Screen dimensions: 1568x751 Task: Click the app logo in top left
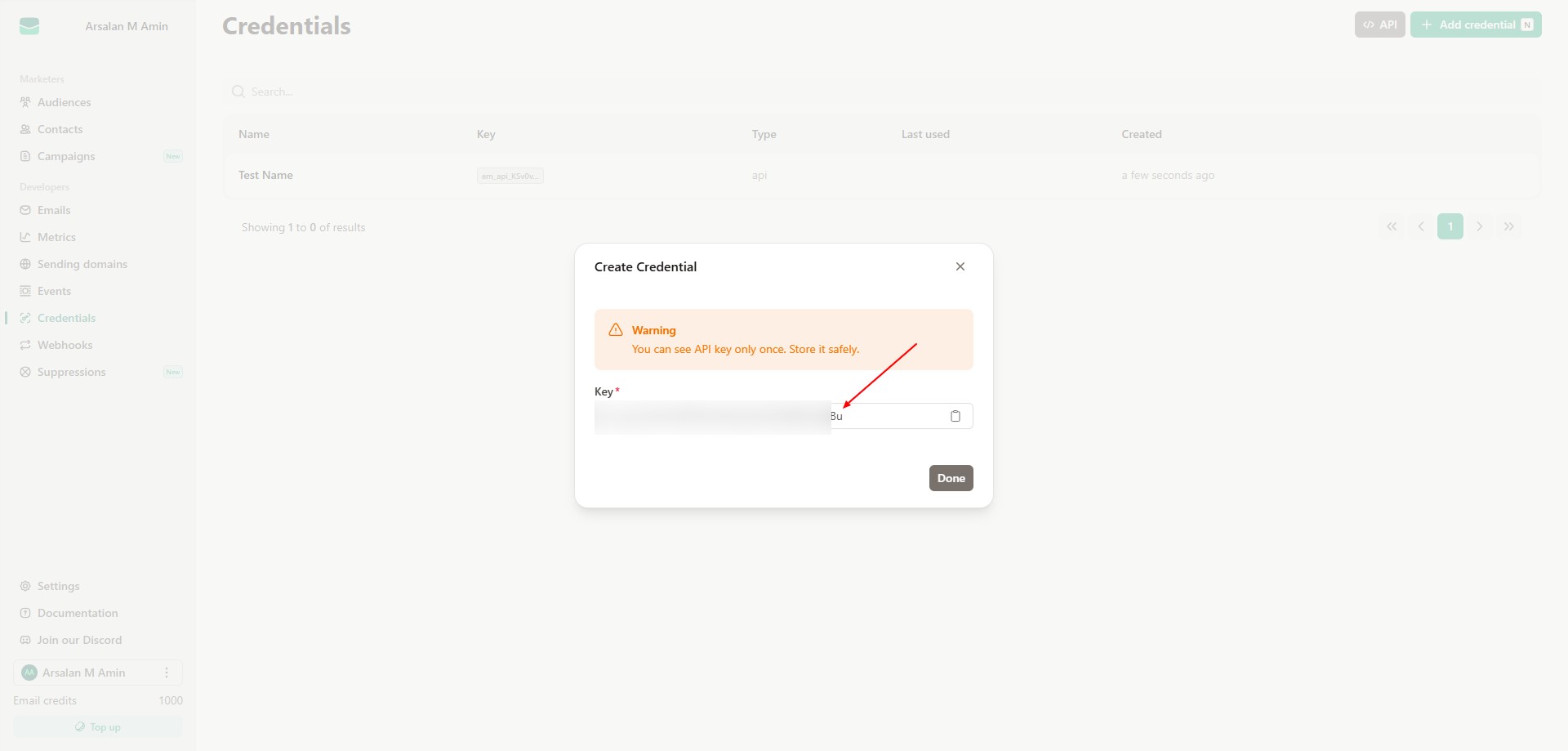click(29, 26)
